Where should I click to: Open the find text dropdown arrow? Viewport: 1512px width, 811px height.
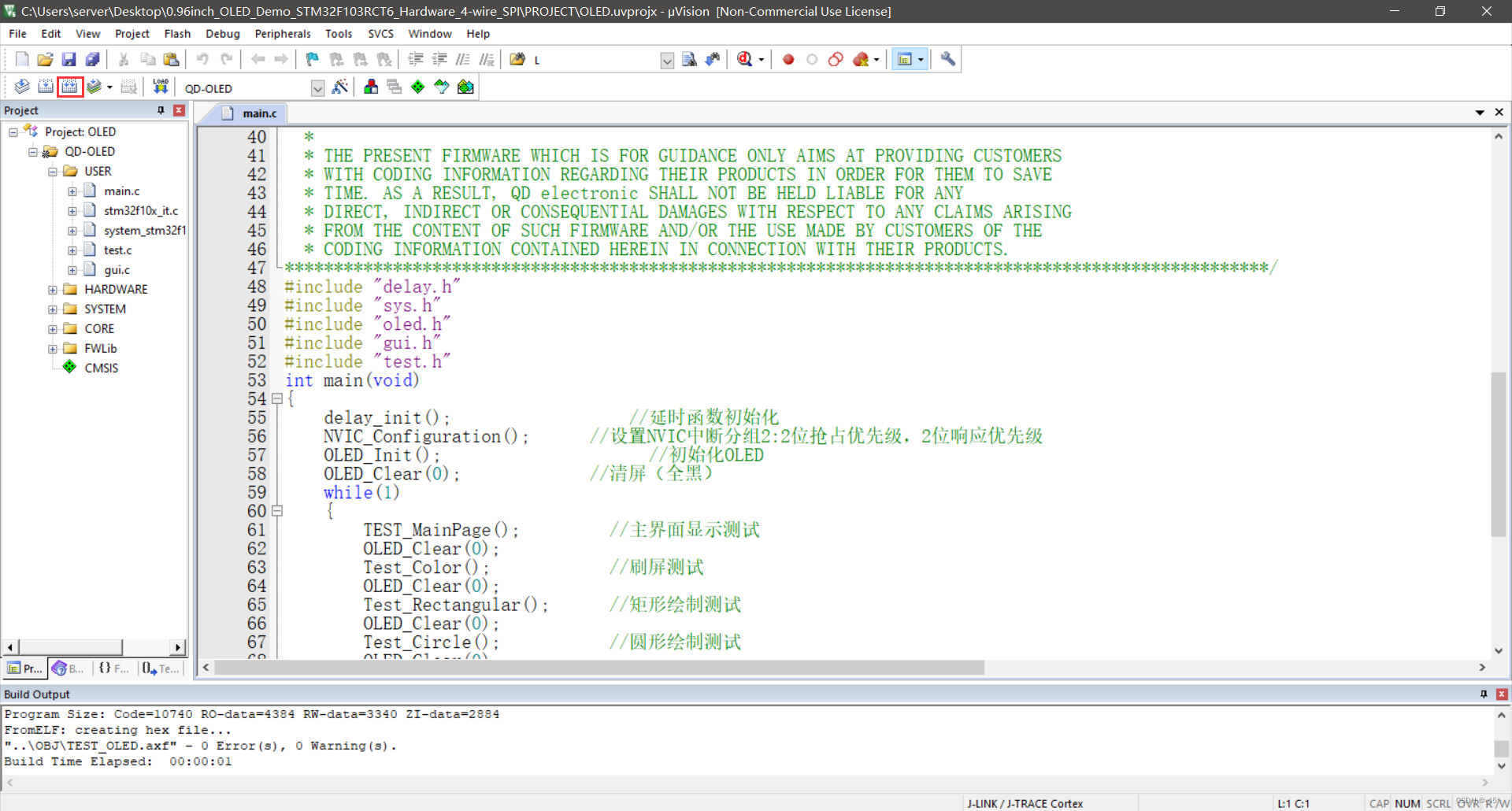coord(667,61)
